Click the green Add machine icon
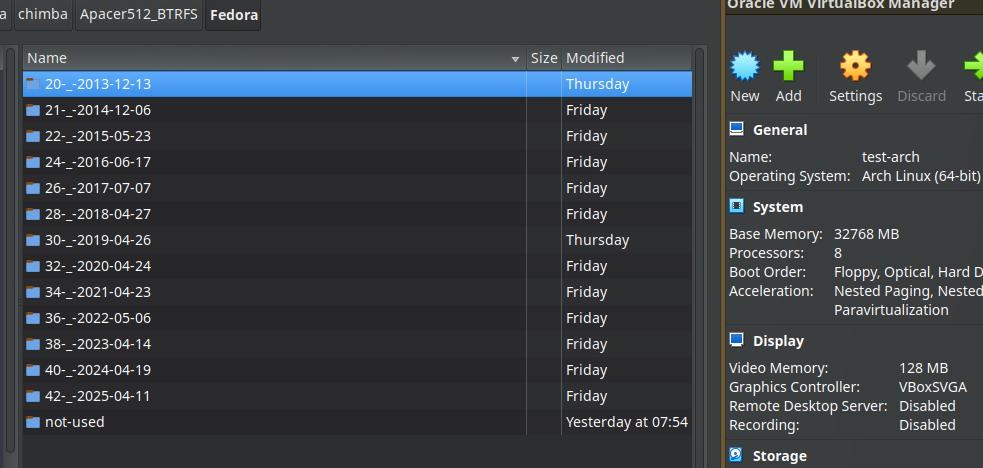This screenshot has width=983, height=468. [x=788, y=67]
